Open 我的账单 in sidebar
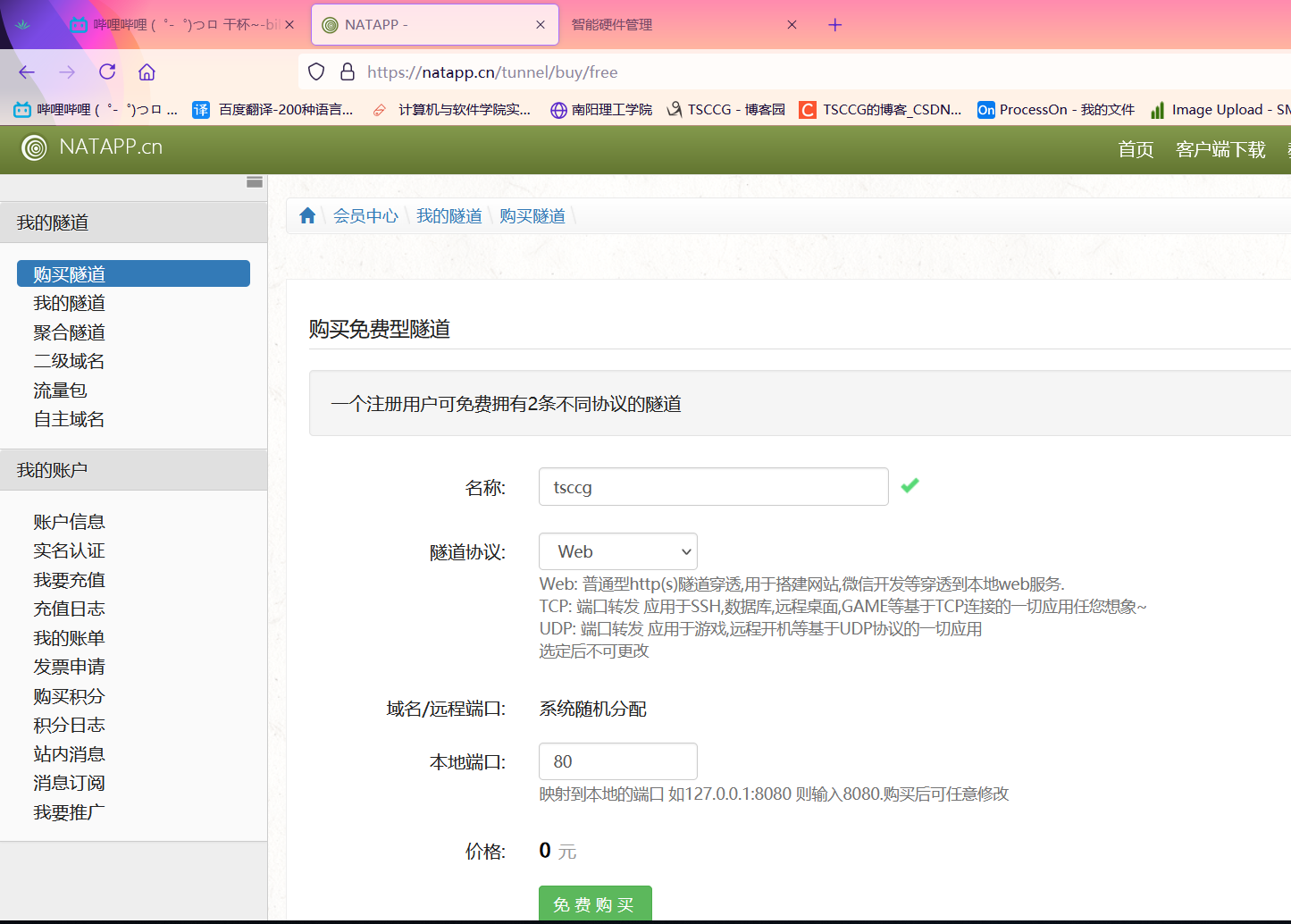Viewport: 1291px width, 924px height. point(69,638)
